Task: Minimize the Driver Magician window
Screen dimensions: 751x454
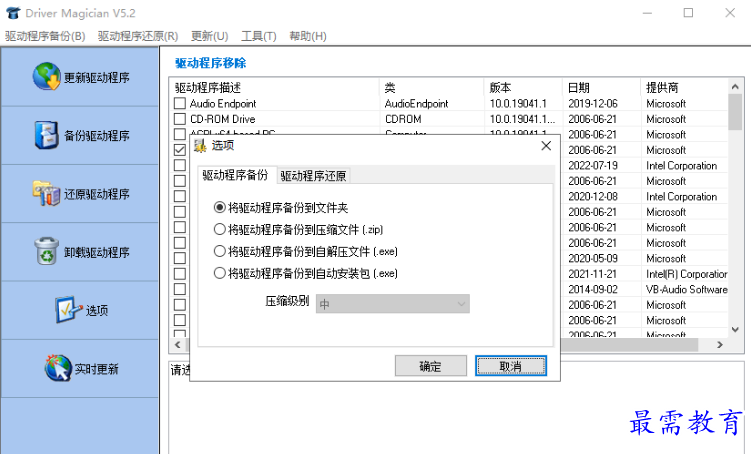Action: click(647, 13)
